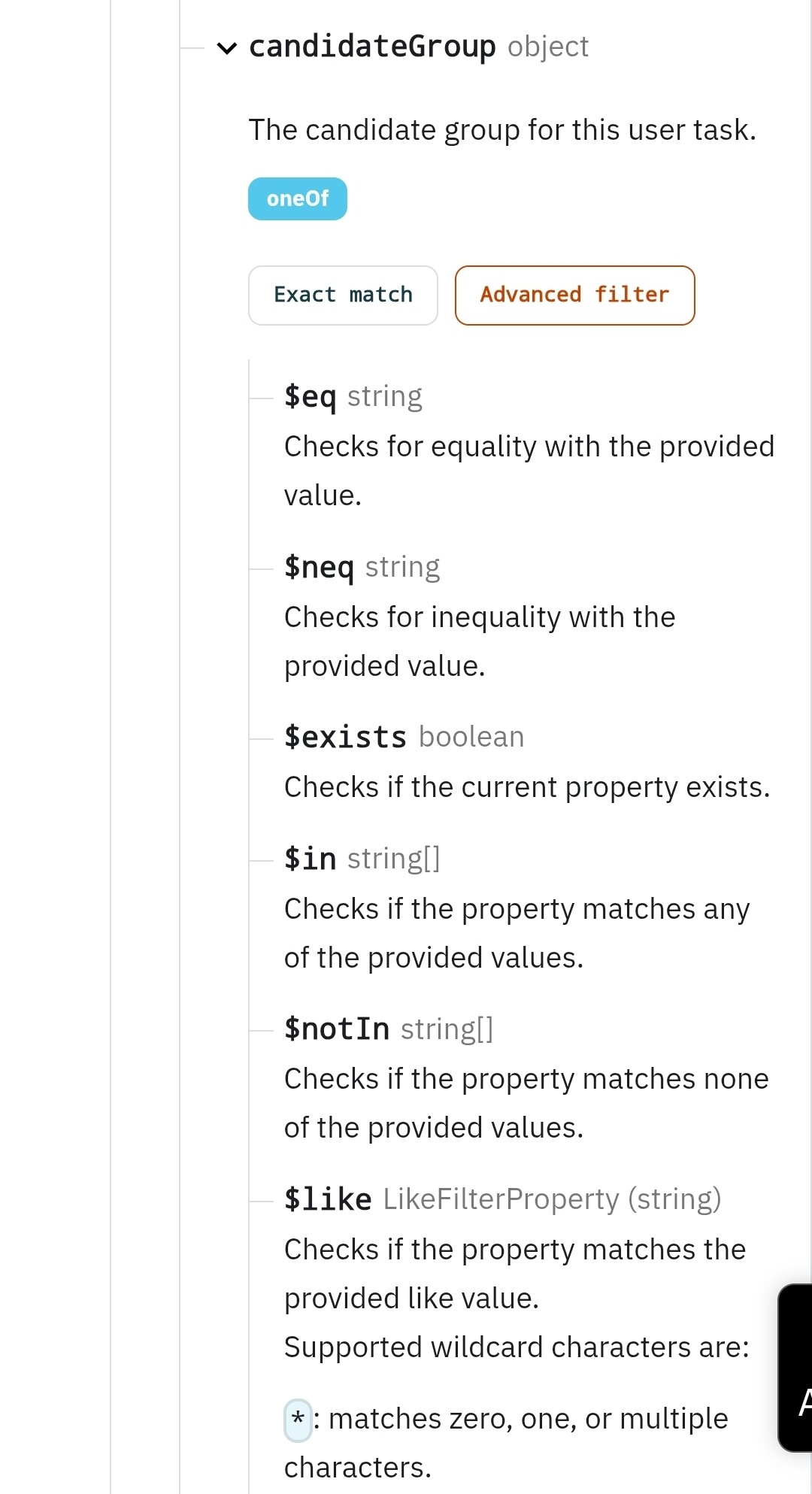812x1494 pixels.
Task: Collapse the candidateGroup chevron
Action: [x=226, y=49]
